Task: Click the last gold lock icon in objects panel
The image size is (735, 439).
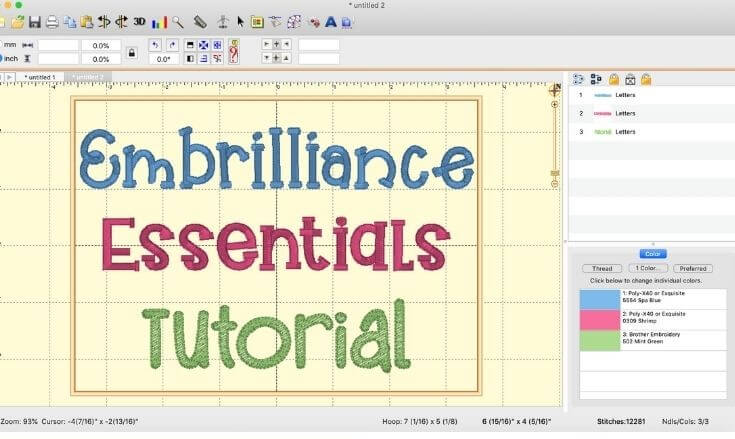Action: point(646,79)
